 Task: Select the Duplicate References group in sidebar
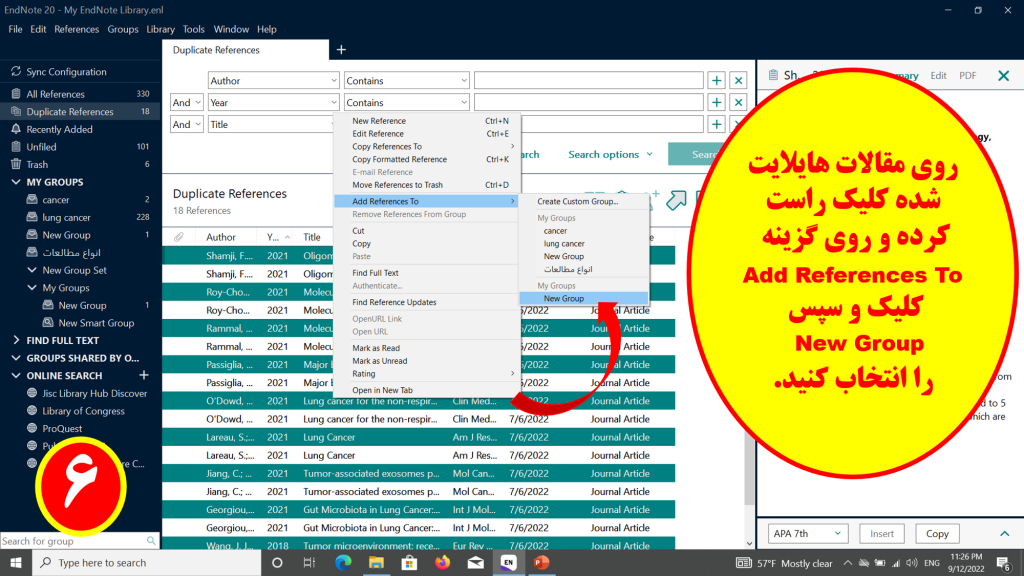pyautogui.click(x=80, y=112)
